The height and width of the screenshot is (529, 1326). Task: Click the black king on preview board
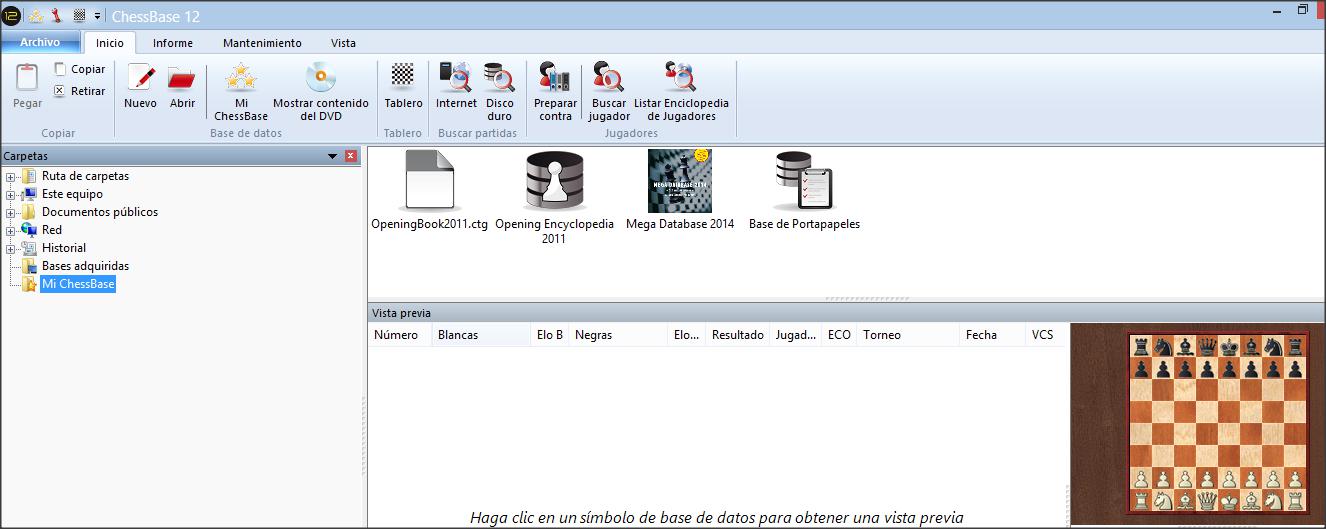(x=1229, y=347)
